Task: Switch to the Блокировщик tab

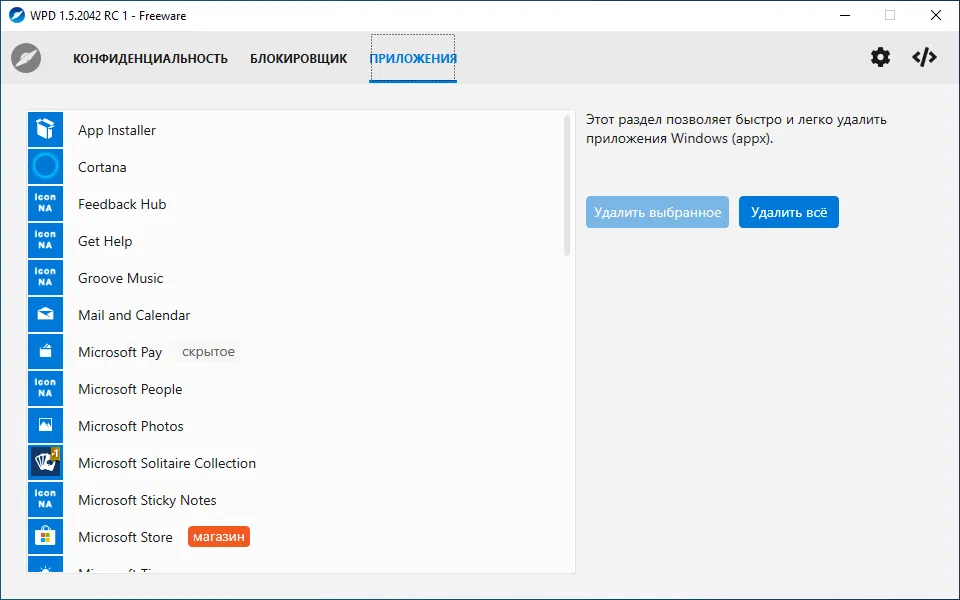Action: [298, 59]
